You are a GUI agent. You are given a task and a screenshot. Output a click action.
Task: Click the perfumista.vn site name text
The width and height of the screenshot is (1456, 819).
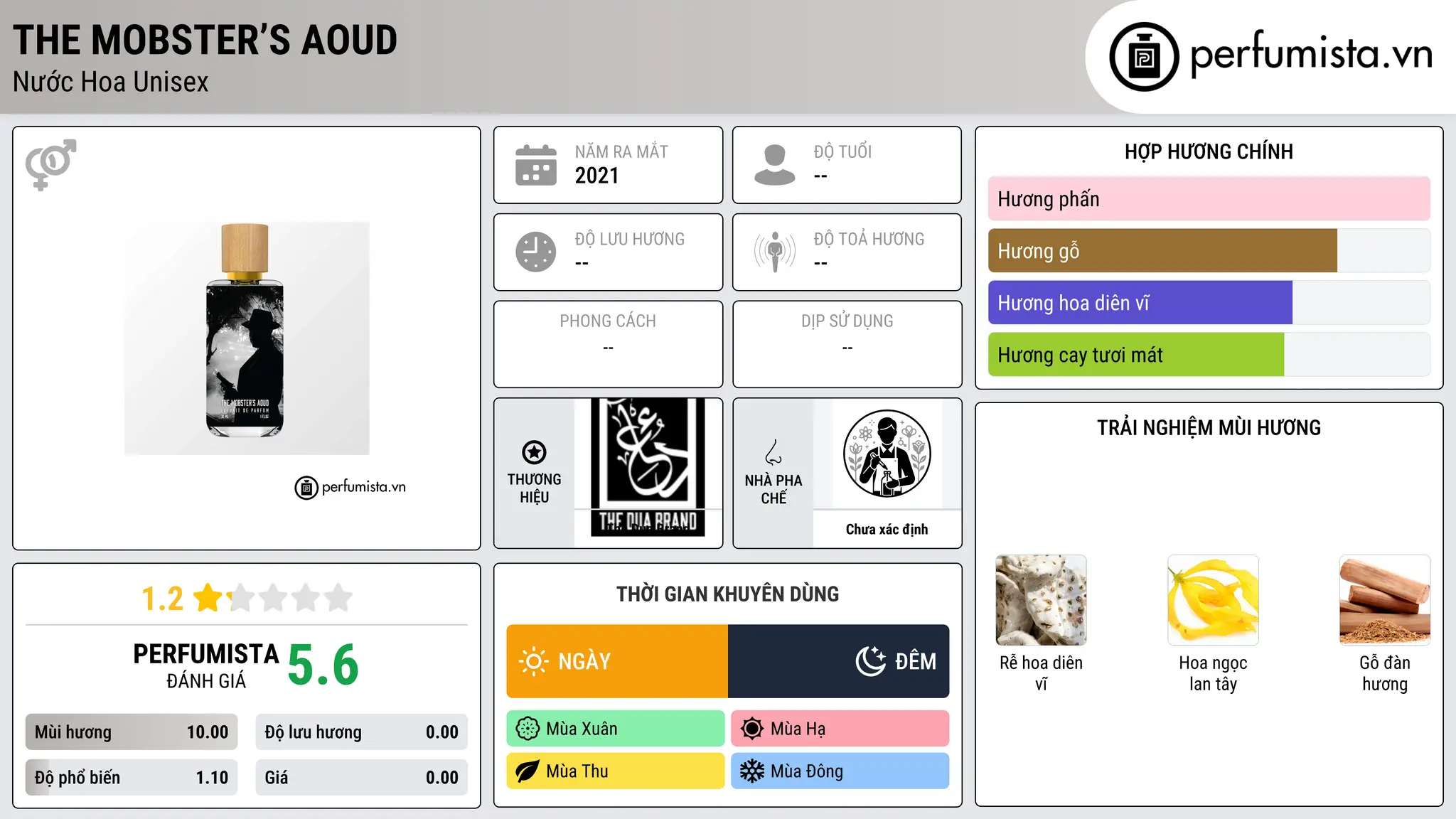click(x=1312, y=55)
